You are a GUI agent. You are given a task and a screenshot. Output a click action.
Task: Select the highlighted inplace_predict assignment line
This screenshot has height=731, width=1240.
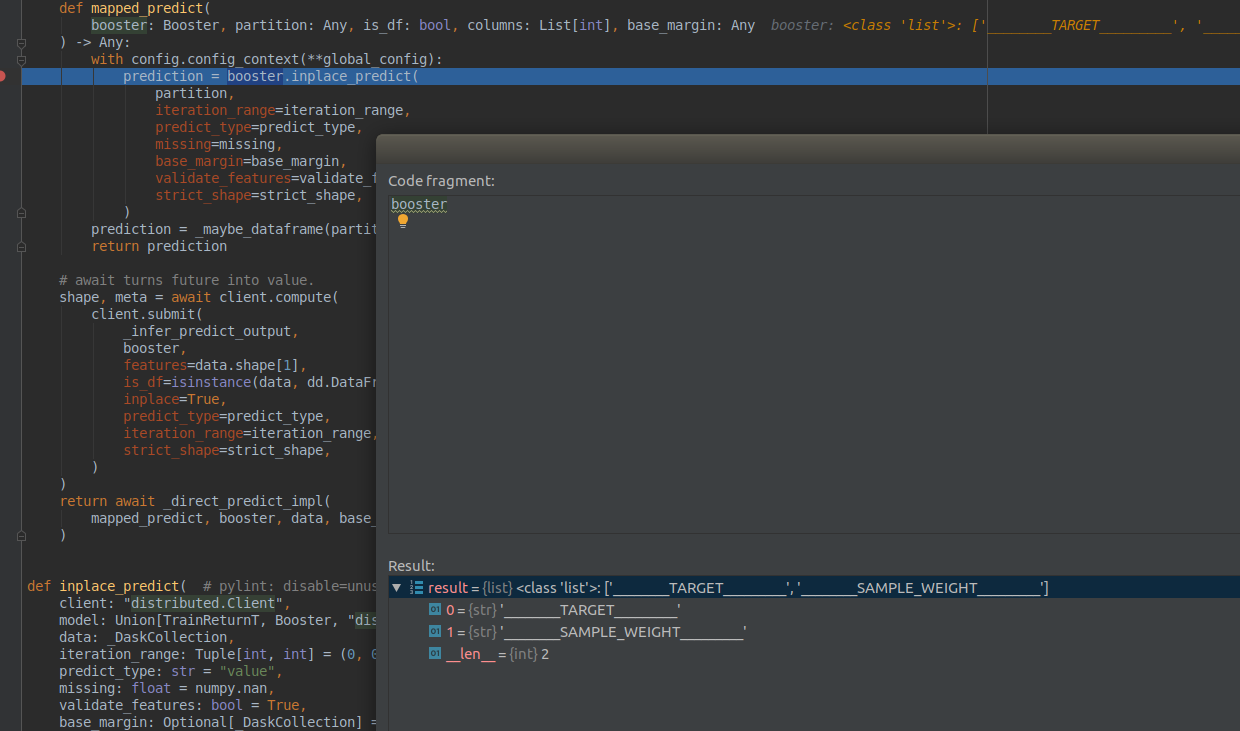tap(270, 75)
